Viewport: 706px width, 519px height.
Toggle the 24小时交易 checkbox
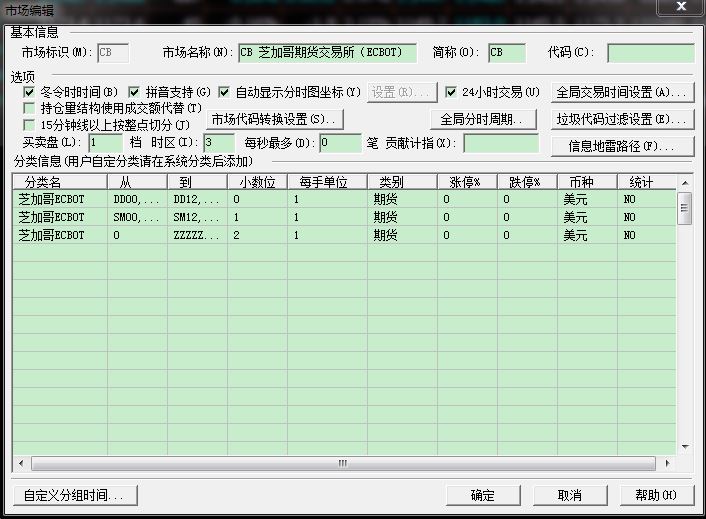pyautogui.click(x=451, y=92)
